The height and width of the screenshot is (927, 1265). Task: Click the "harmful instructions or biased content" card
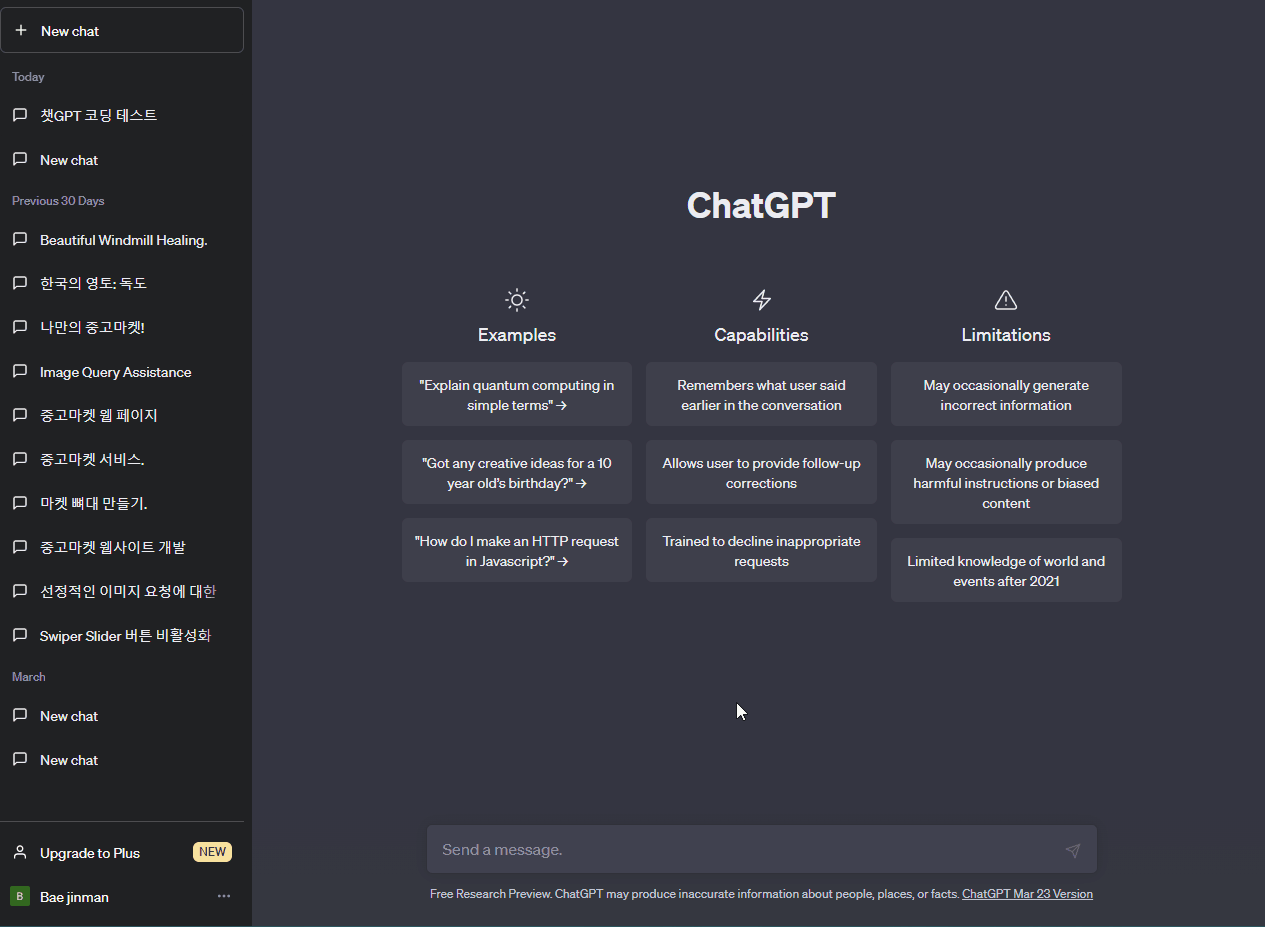pos(1006,482)
